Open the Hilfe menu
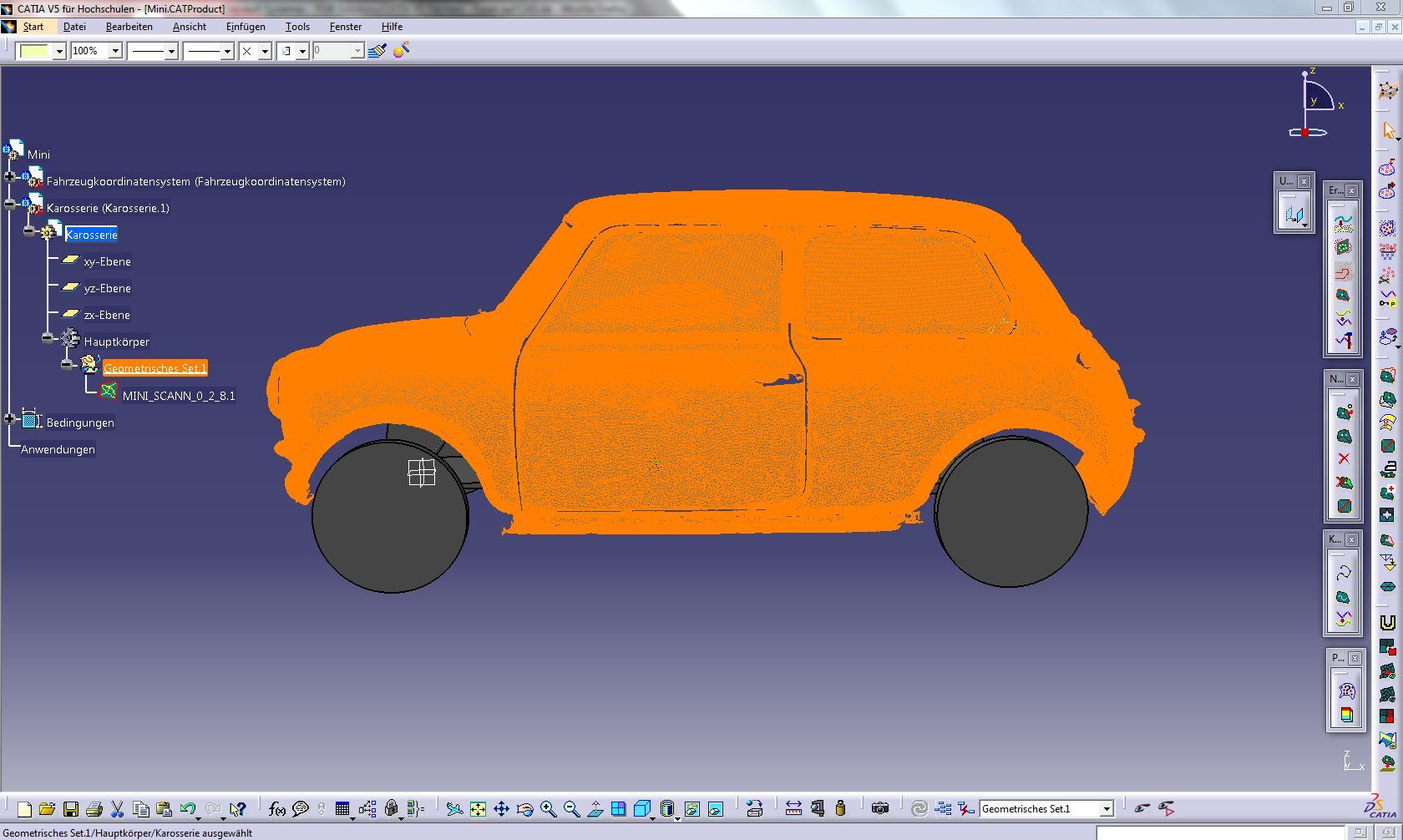This screenshot has width=1403, height=840. pos(392,27)
